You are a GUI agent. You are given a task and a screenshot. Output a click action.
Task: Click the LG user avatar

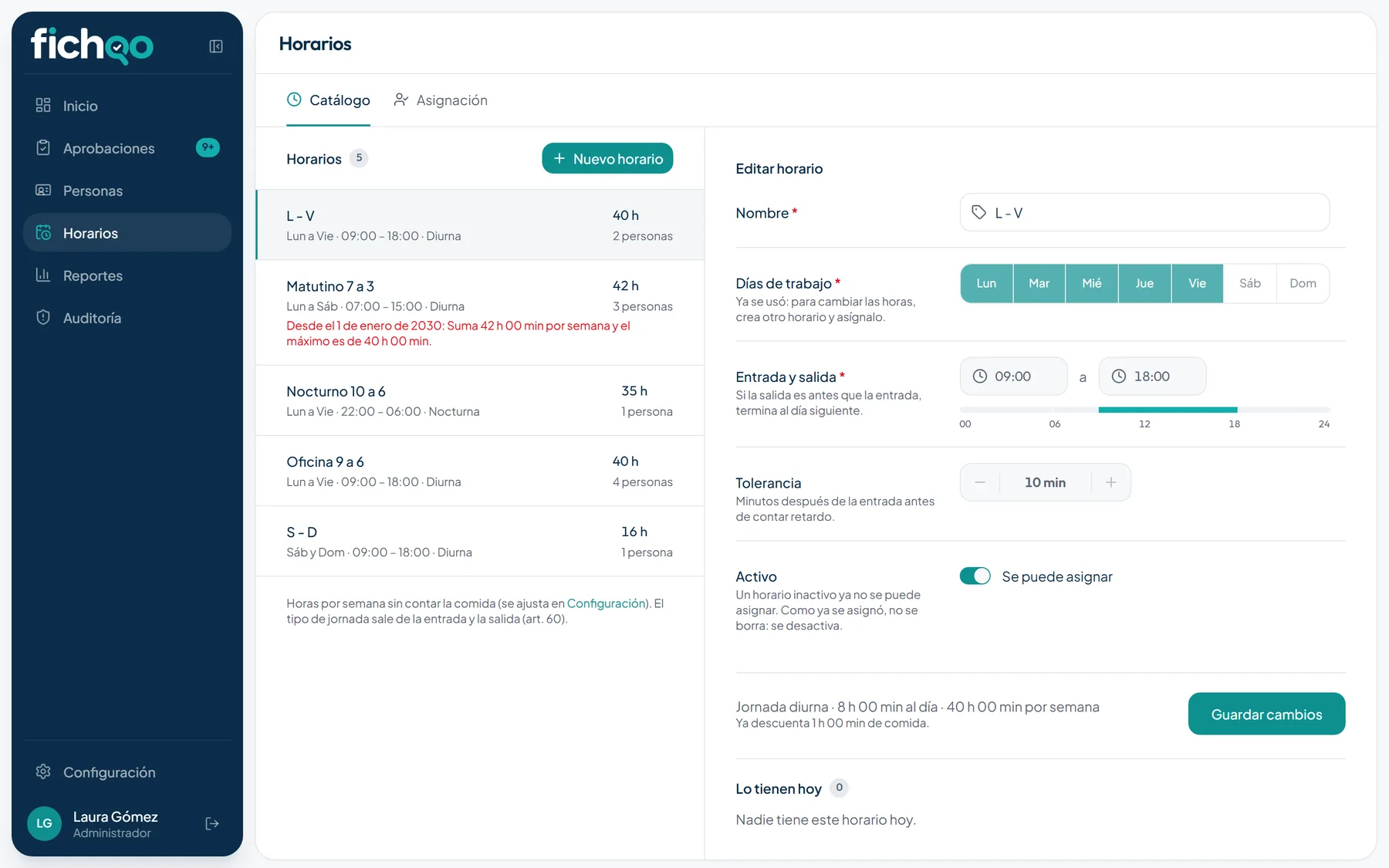(x=44, y=823)
